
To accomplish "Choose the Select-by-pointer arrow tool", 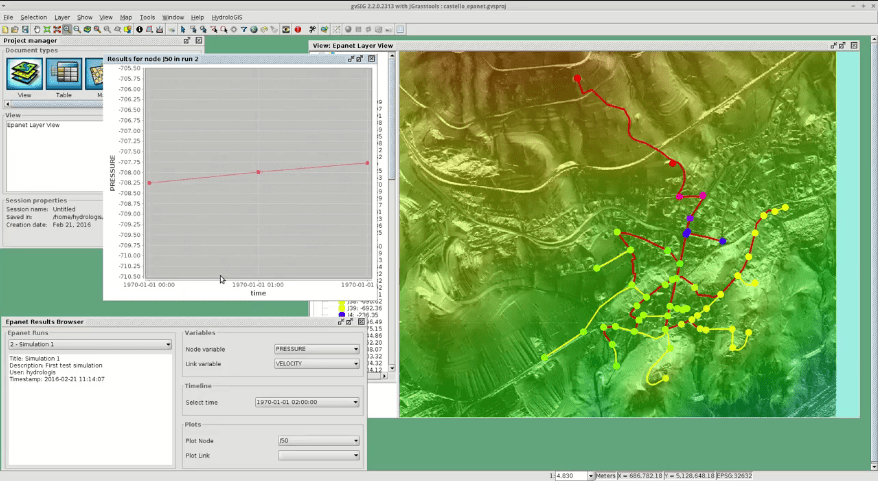I will point(182,29).
